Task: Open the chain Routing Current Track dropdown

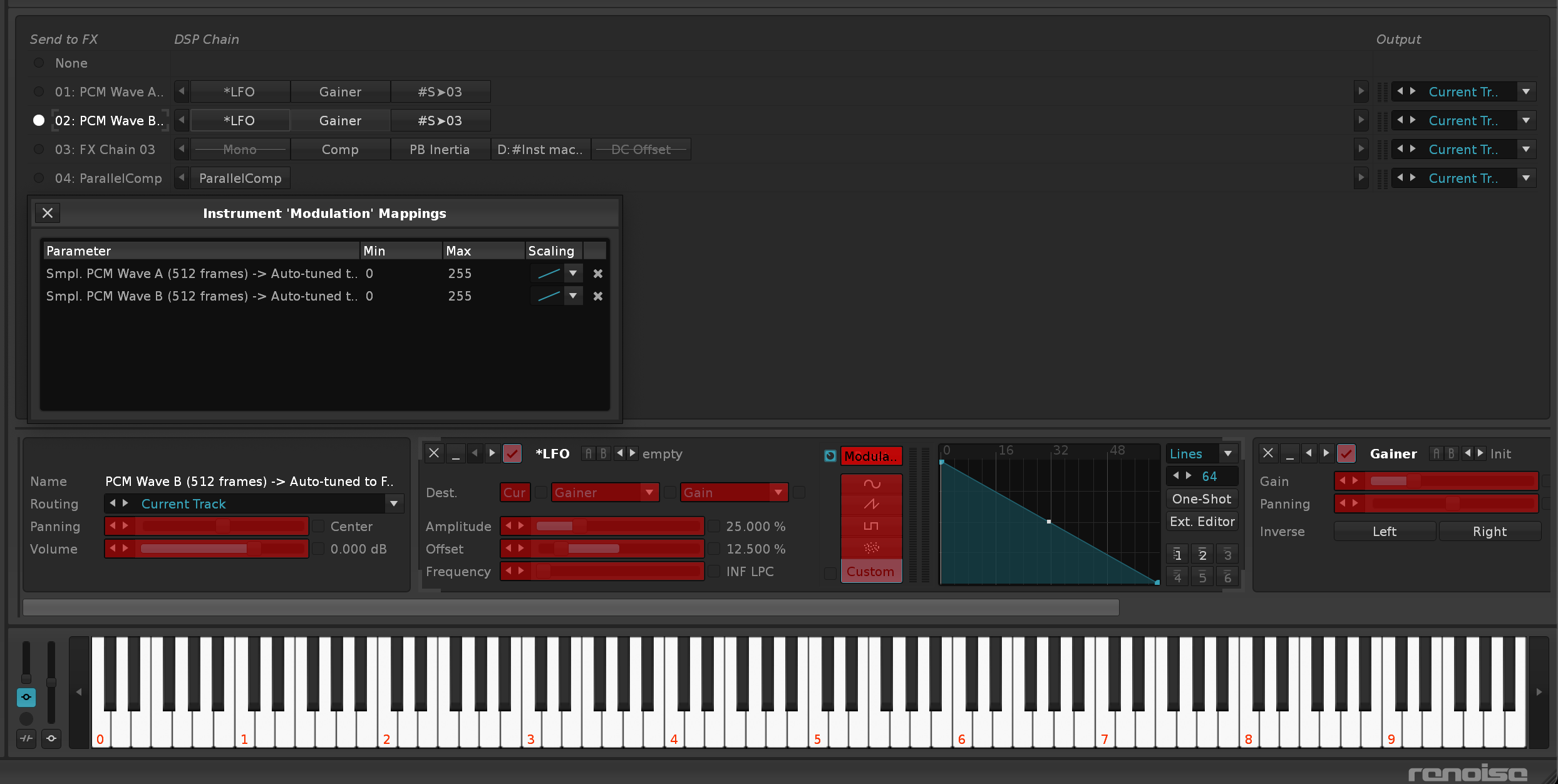Action: [394, 503]
